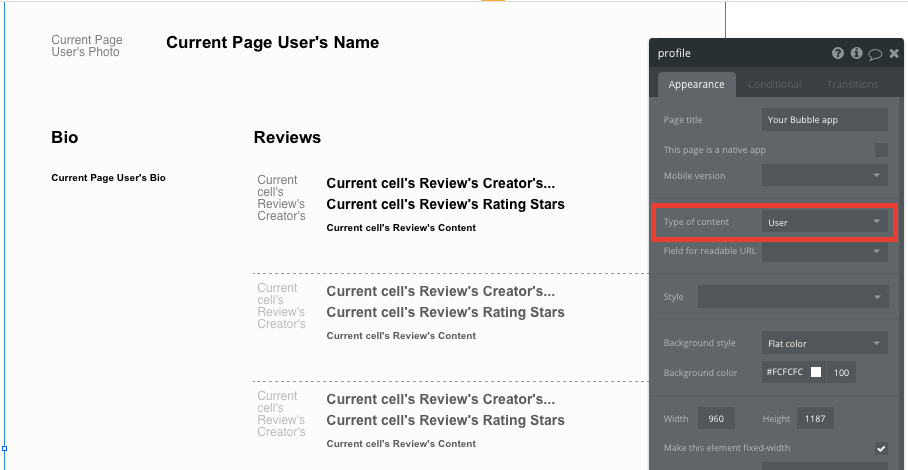Screen dimensions: 908x470
Task: Select the Reviews heading
Action: [x=287, y=137]
